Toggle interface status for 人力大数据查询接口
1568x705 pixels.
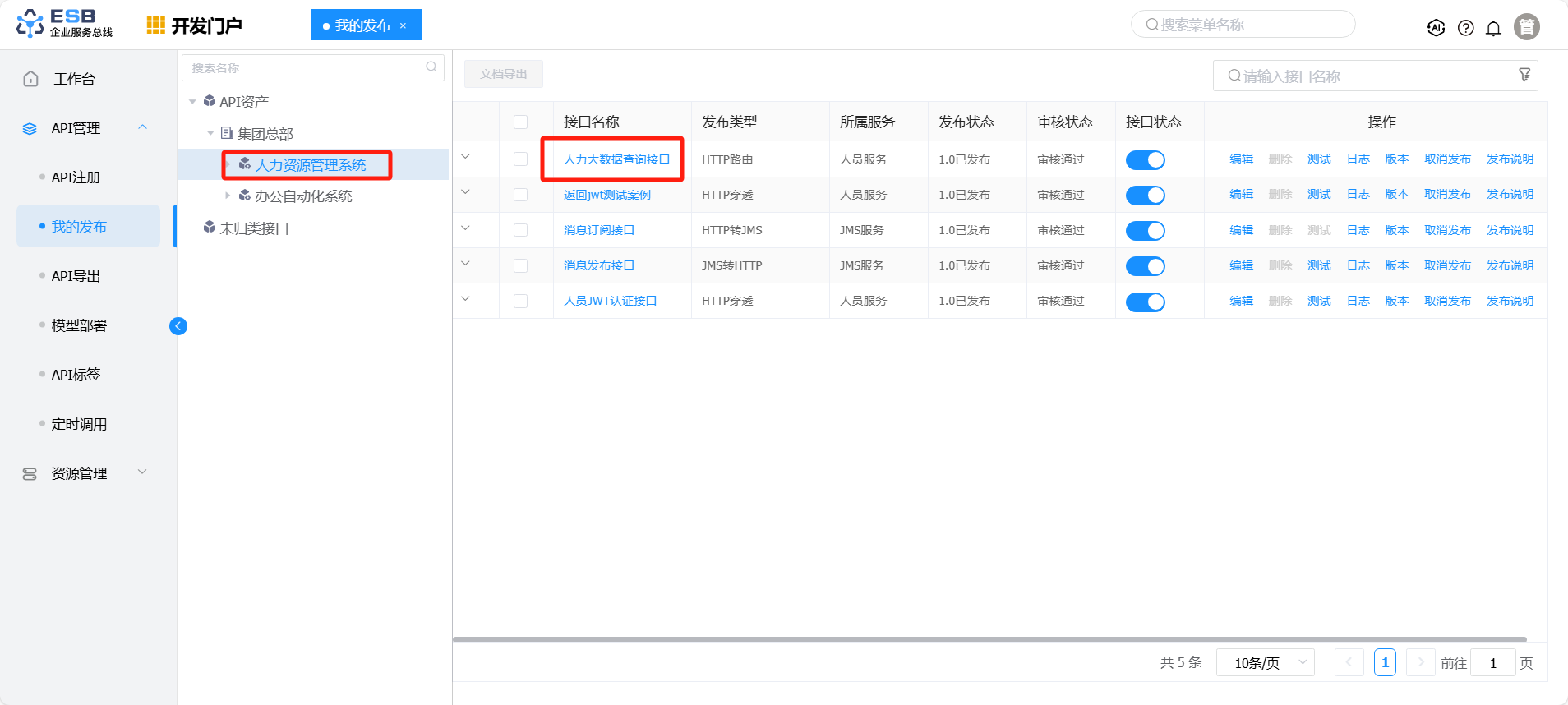click(x=1145, y=160)
